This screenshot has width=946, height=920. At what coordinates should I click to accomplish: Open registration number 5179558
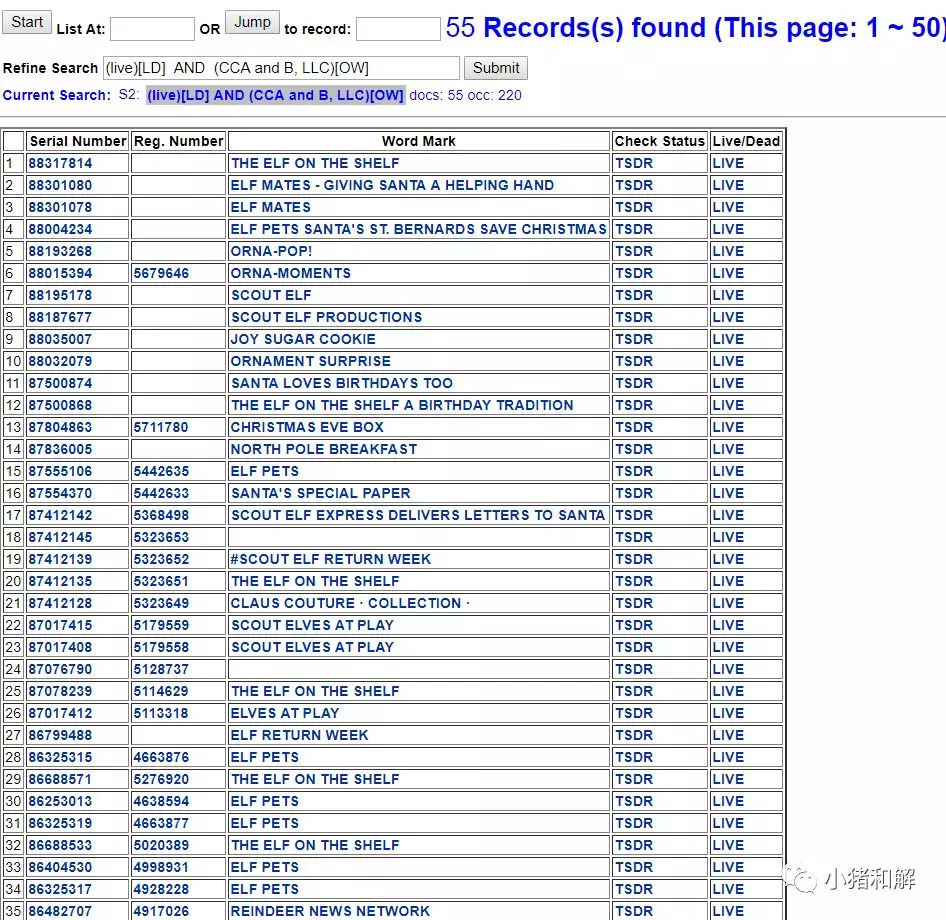coord(161,647)
